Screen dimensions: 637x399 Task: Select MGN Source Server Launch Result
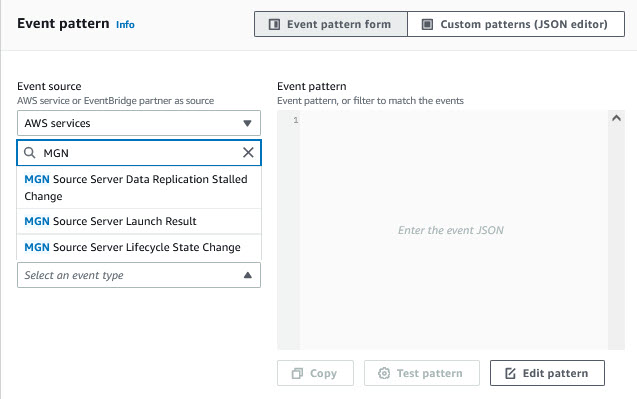139,221
